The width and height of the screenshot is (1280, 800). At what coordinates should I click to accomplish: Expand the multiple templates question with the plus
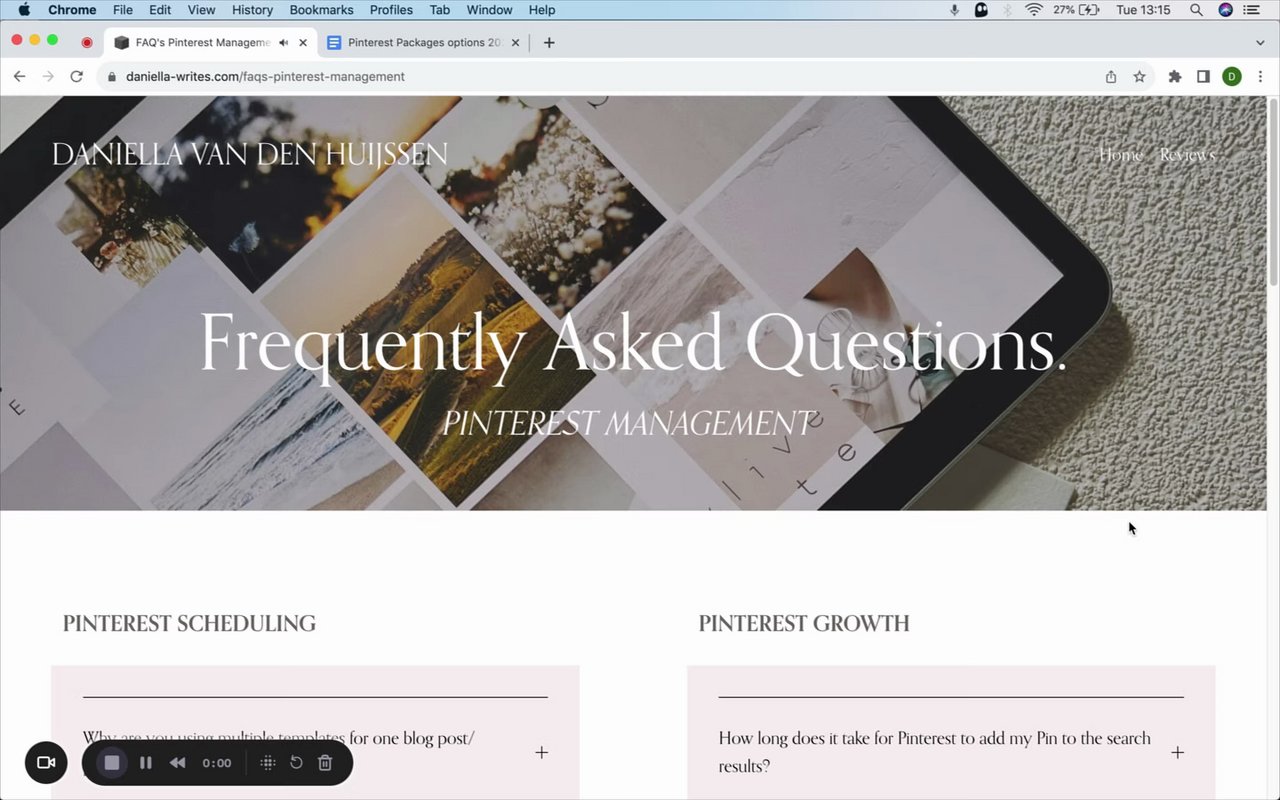click(x=541, y=752)
